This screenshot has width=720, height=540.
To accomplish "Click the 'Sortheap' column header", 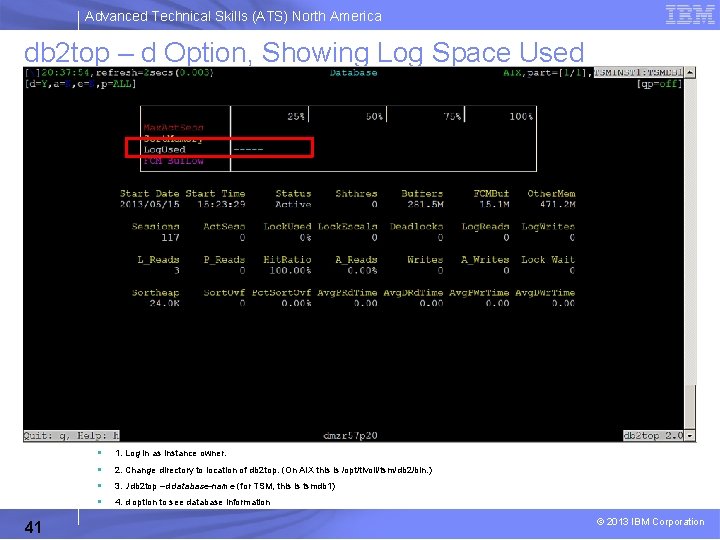I will [156, 292].
